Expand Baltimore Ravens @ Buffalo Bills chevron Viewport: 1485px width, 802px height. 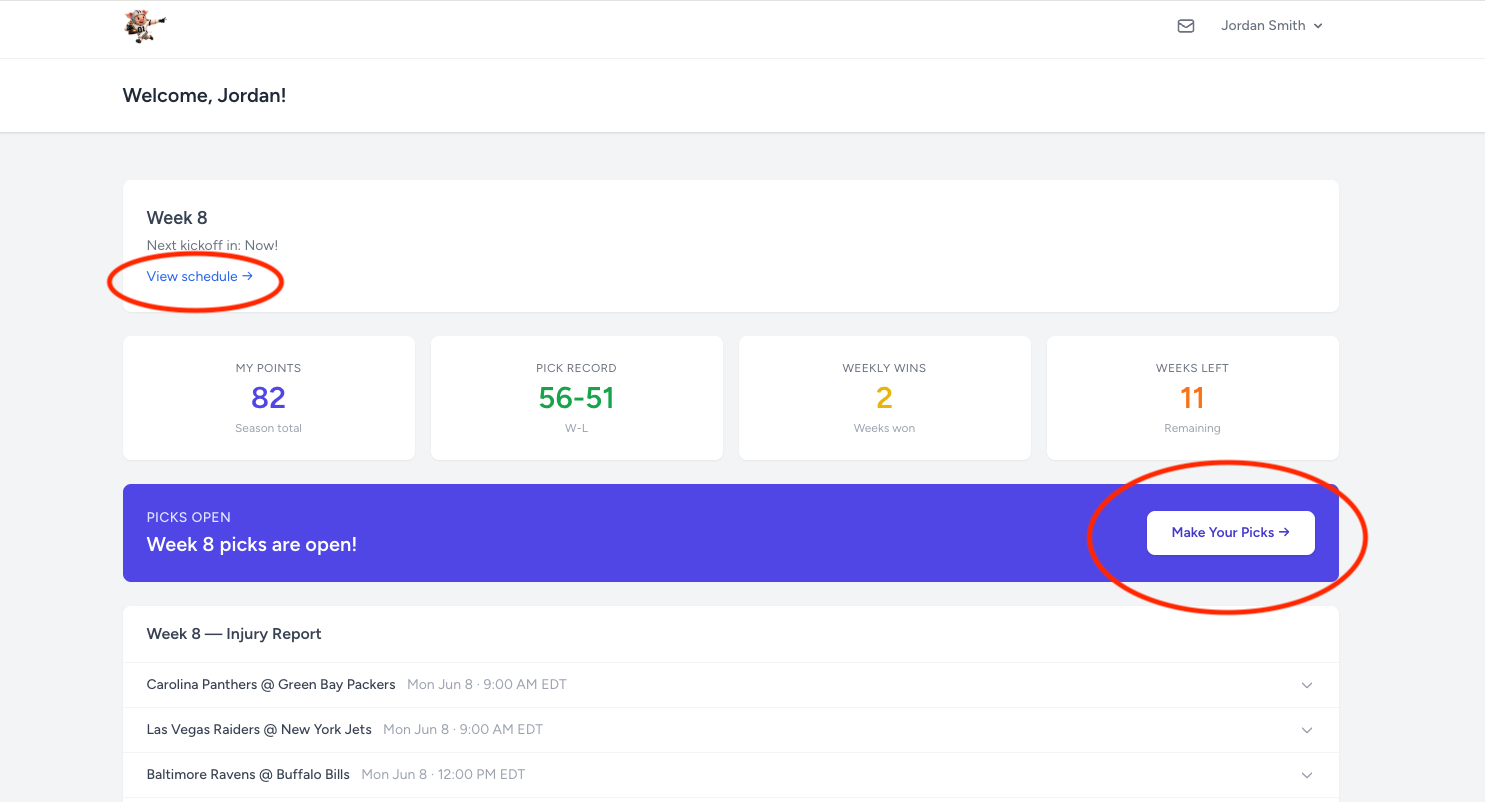(x=1307, y=775)
